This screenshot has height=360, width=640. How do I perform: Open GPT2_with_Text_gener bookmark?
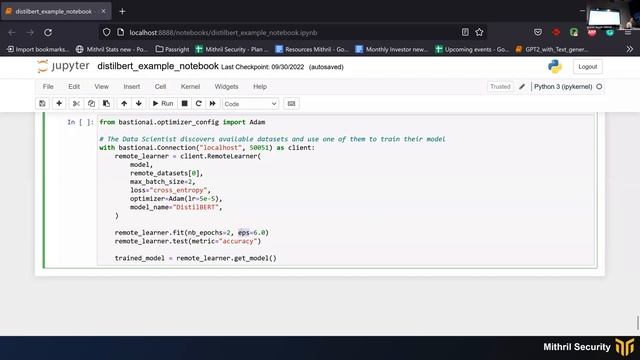click(552, 49)
